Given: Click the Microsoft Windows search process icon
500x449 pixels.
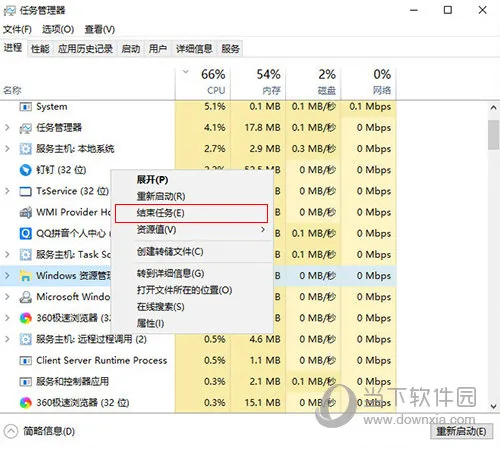Looking at the screenshot, I should 26,297.
